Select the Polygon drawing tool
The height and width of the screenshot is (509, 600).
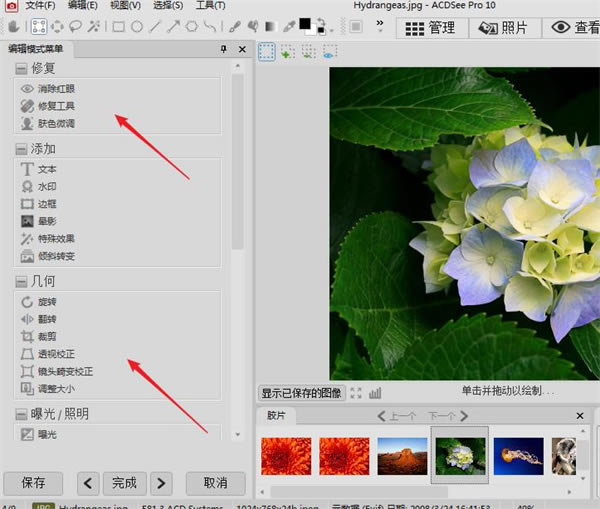click(192, 26)
